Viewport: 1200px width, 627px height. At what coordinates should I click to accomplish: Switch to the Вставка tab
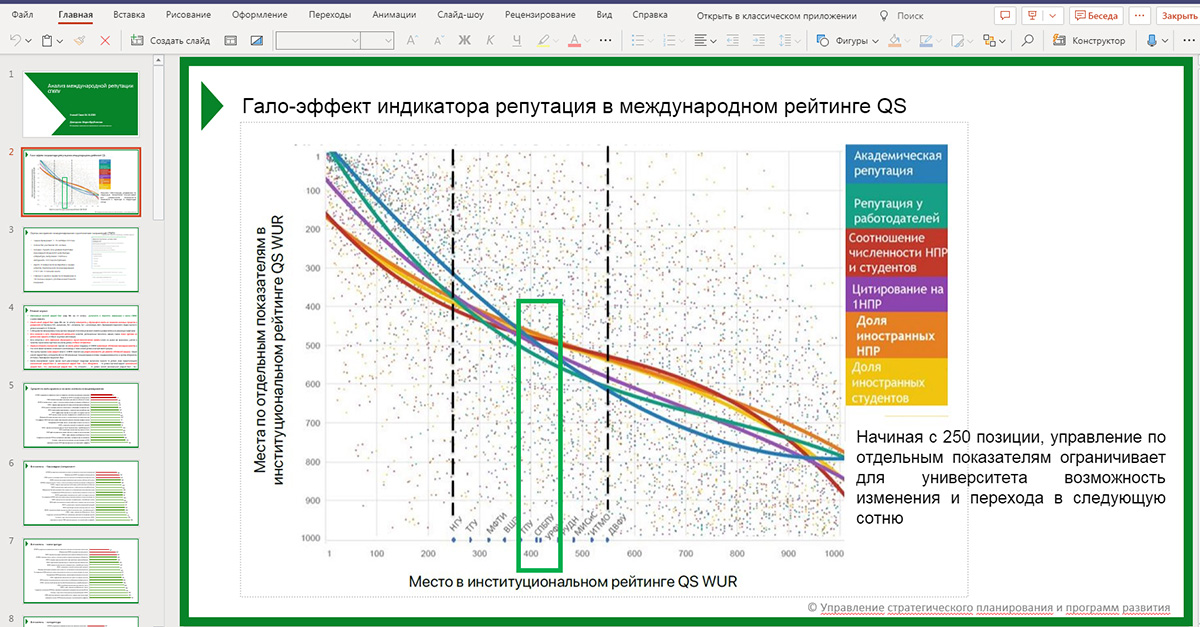pos(129,16)
